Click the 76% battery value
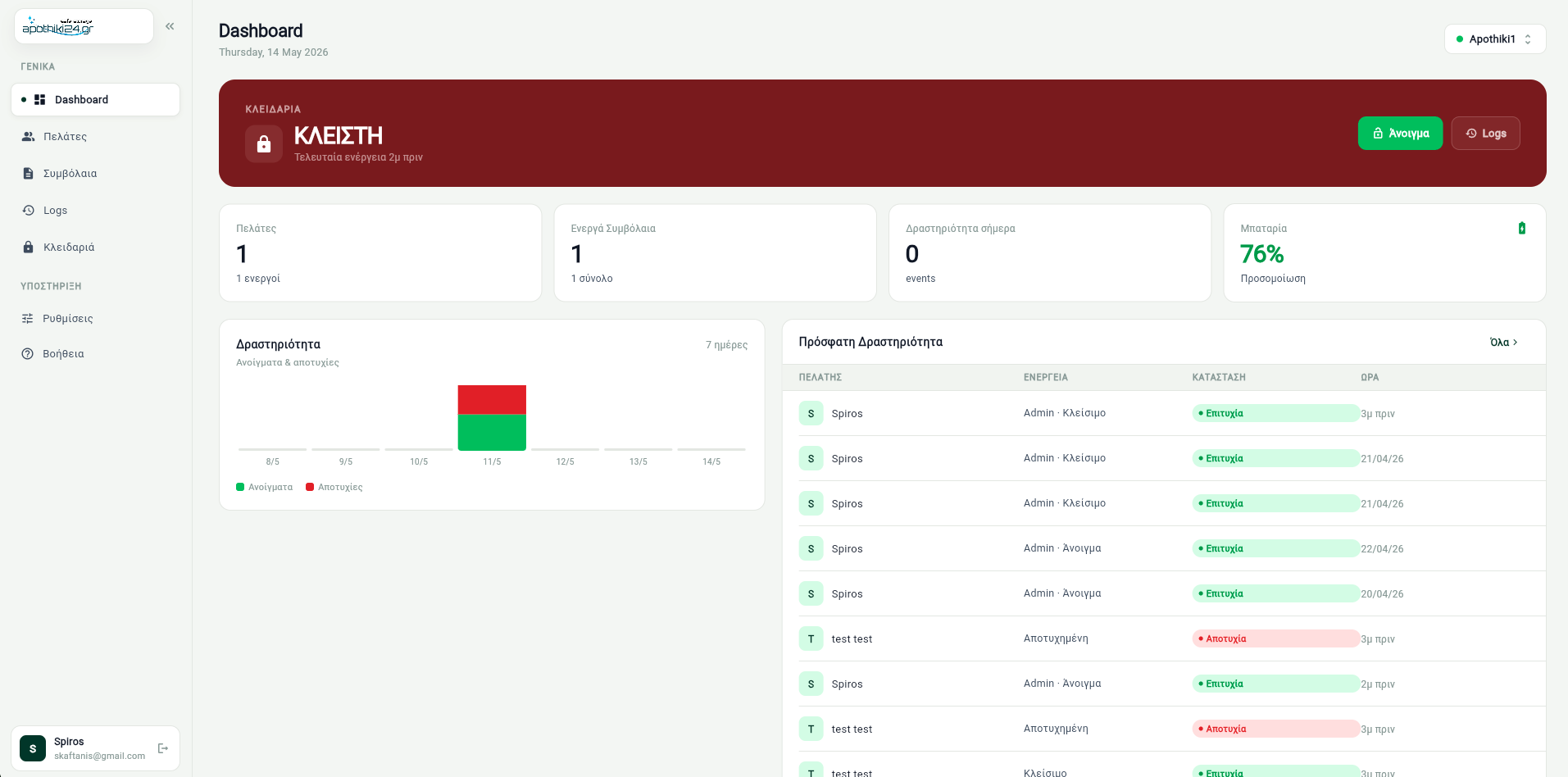 (1261, 255)
